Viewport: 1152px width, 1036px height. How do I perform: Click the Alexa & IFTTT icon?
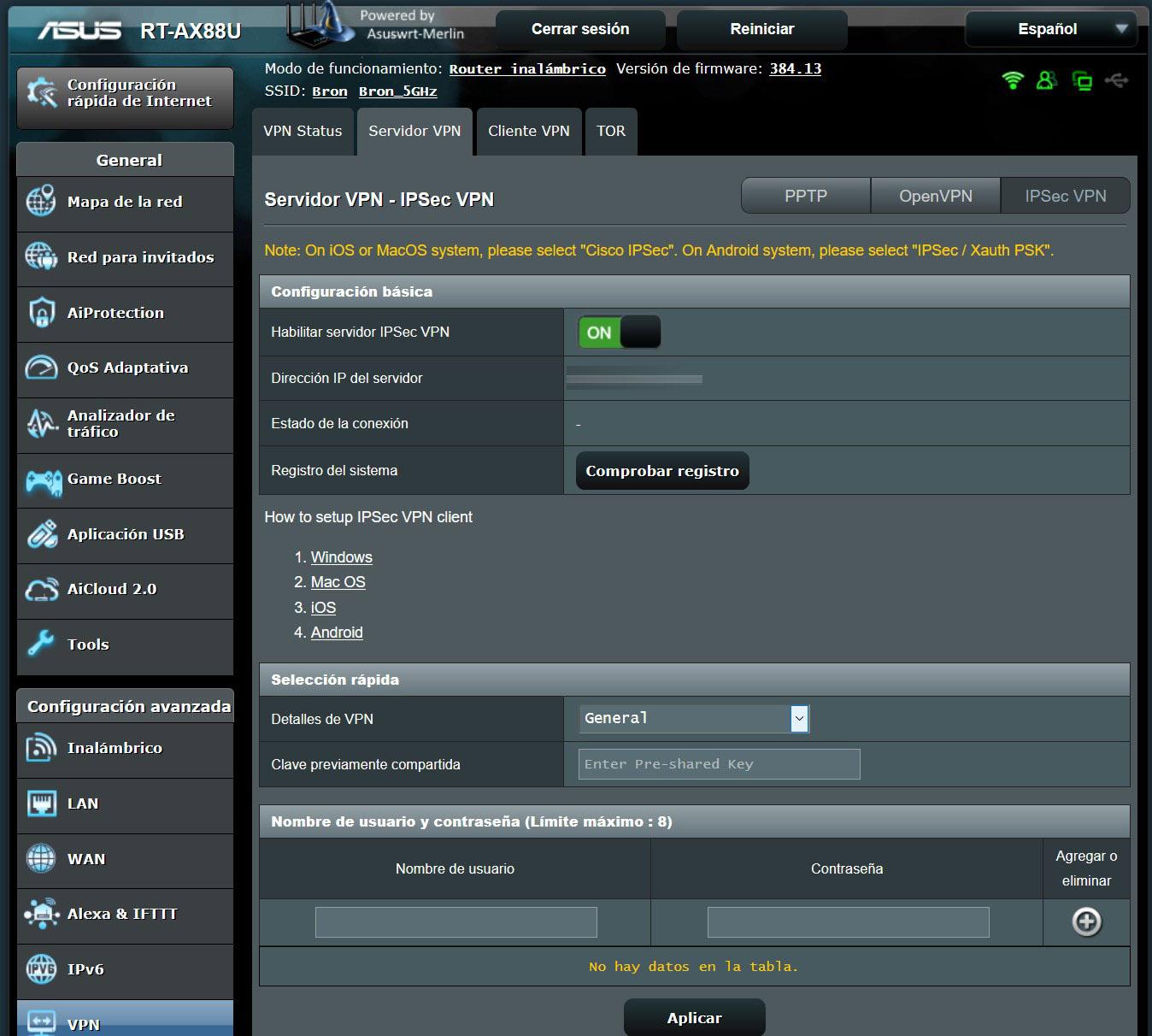[x=41, y=914]
